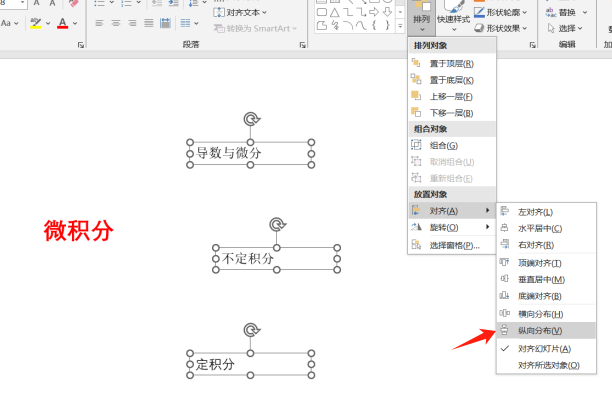The height and width of the screenshot is (405, 612).
Task: Pick the curve line shape
Action: tap(361, 26)
